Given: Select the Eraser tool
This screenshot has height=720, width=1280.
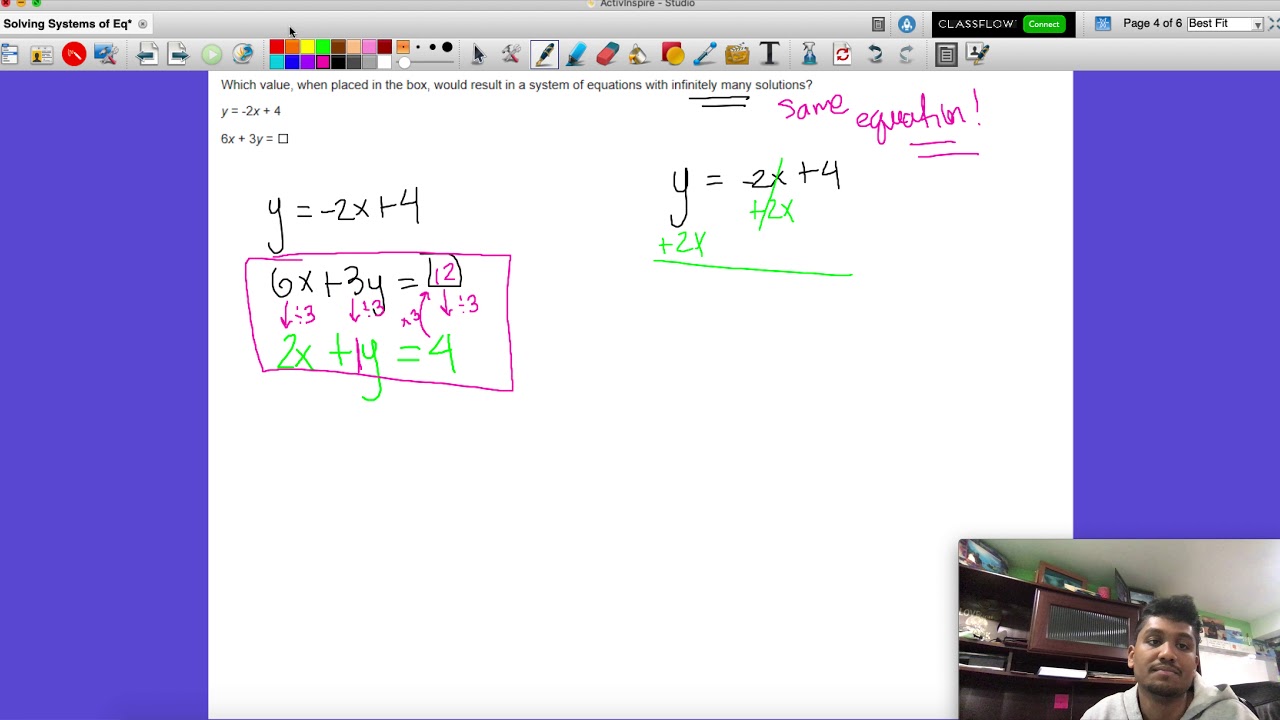Looking at the screenshot, I should 608,54.
